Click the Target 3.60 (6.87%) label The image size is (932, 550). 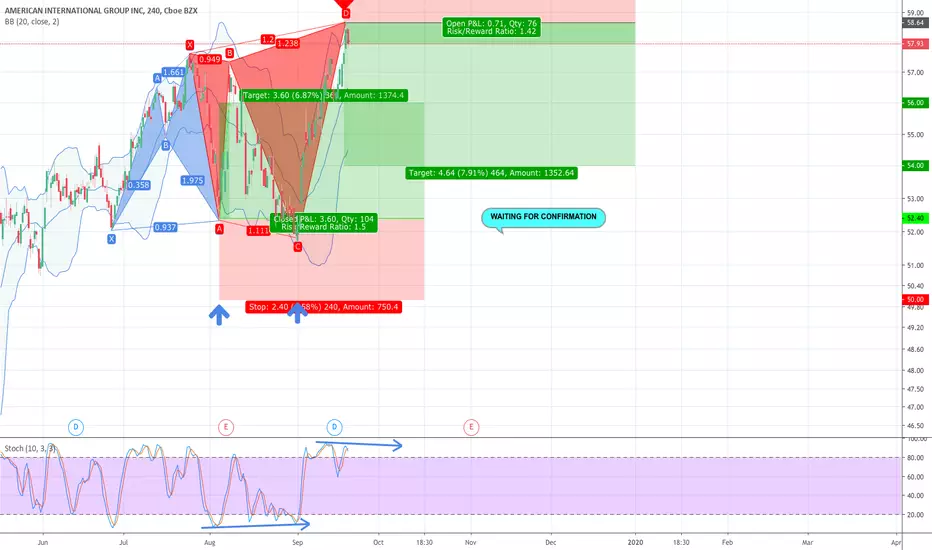pyautogui.click(x=324, y=95)
